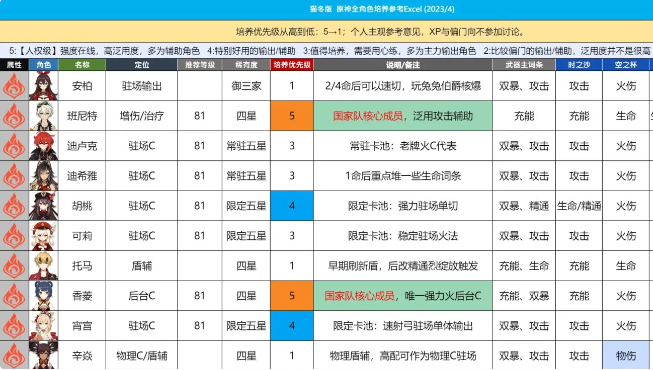Select 宵宫's character portrait
Screen dimensions: 653x370
(x=43, y=326)
